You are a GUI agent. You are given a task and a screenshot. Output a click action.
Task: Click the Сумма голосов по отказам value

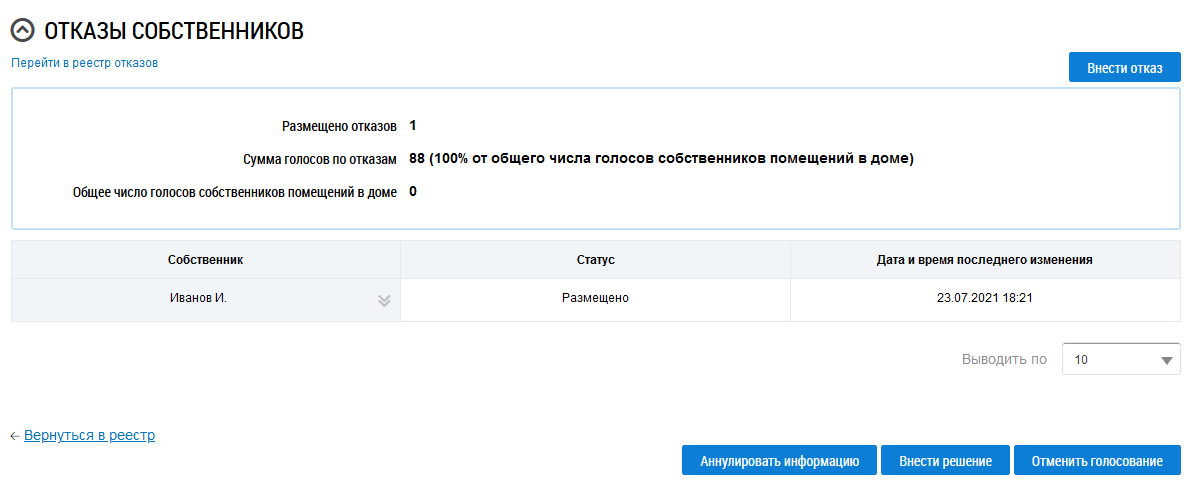tap(661, 158)
